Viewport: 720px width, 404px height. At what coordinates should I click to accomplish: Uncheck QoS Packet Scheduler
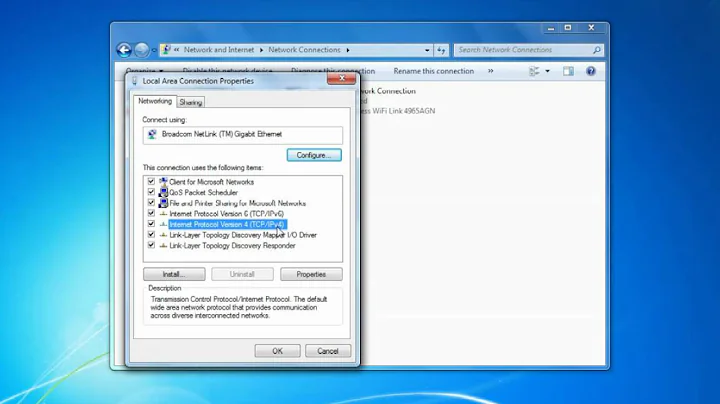click(151, 192)
